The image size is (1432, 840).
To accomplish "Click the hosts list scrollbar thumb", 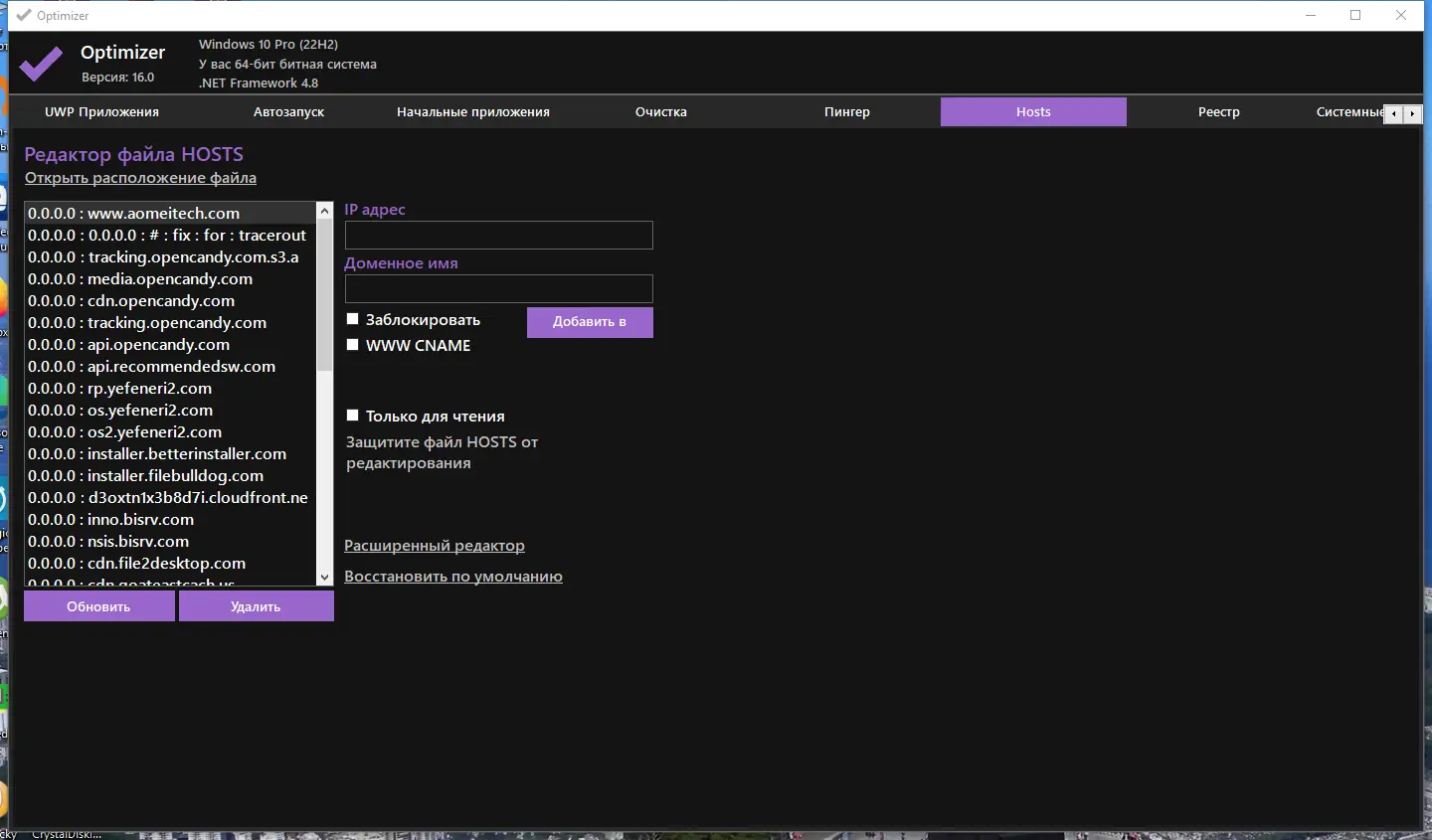I will (324, 296).
